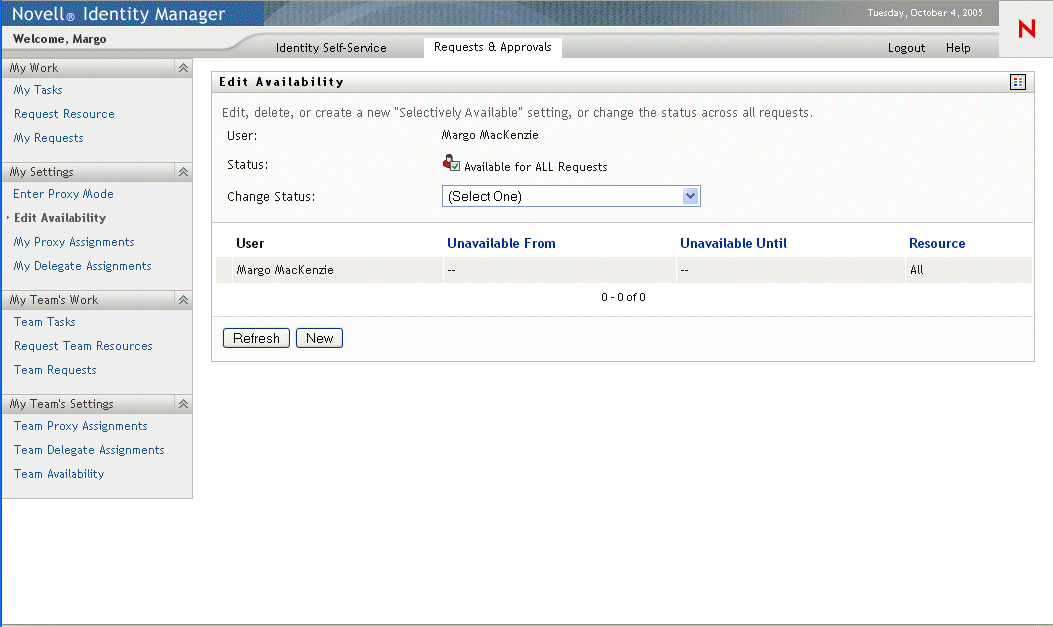Click the Edit Availability panel heading
The image size is (1053, 627).
[281, 82]
